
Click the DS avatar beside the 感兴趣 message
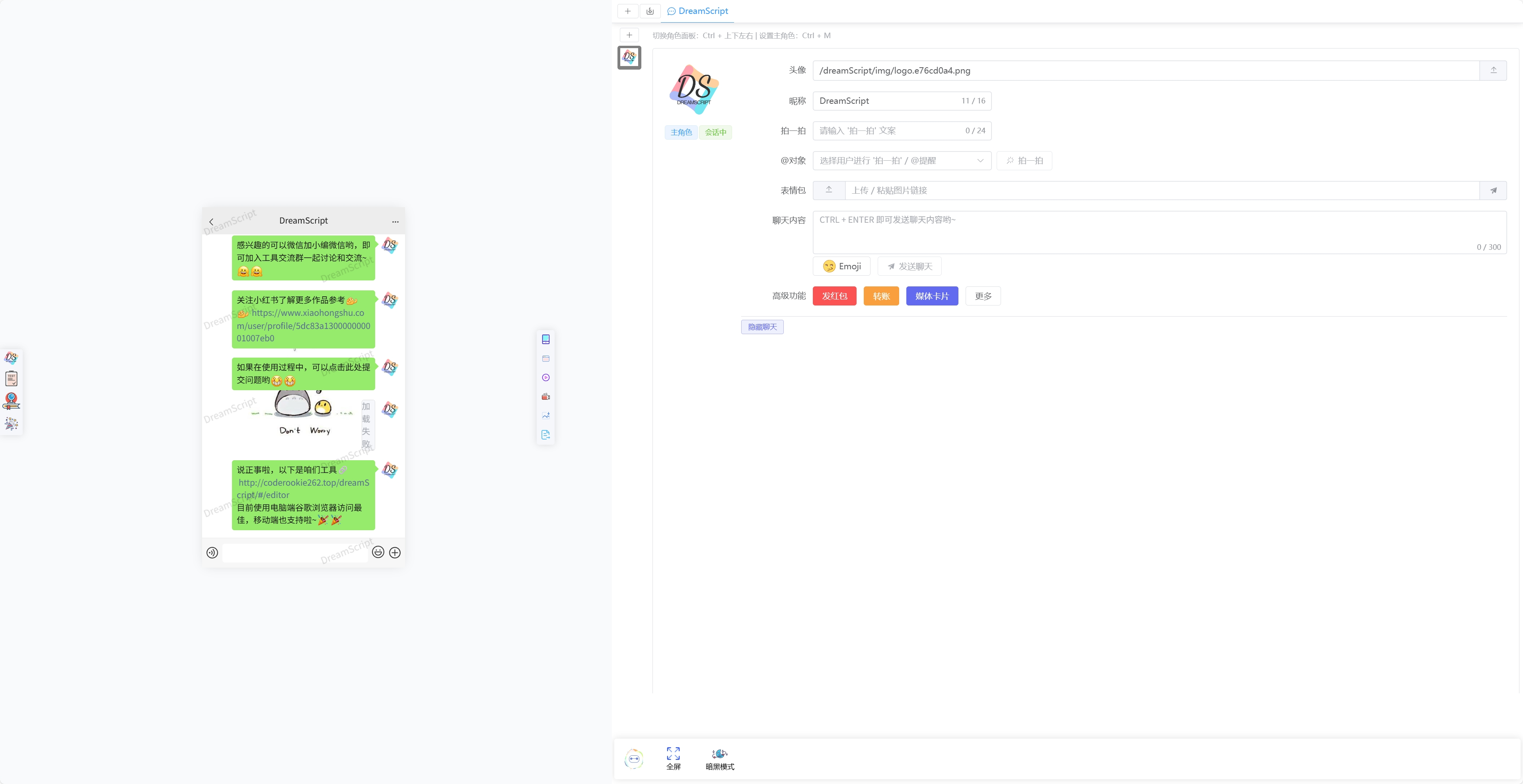pos(390,245)
